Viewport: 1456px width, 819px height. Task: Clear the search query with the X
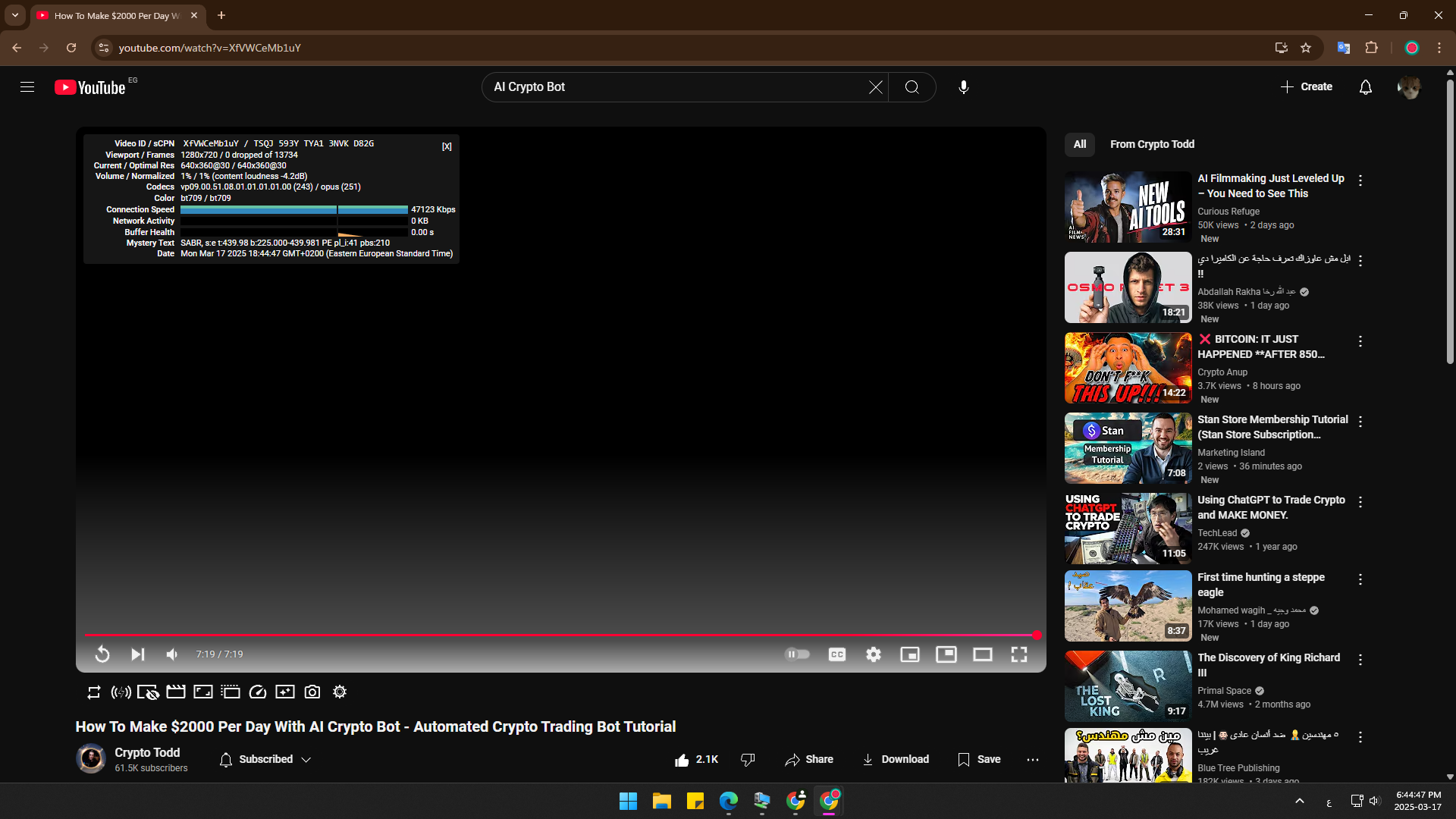pos(876,87)
